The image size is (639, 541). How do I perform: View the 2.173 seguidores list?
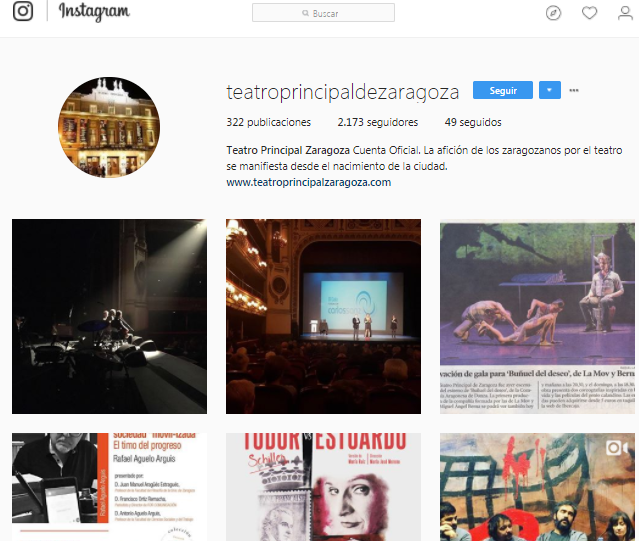point(377,122)
